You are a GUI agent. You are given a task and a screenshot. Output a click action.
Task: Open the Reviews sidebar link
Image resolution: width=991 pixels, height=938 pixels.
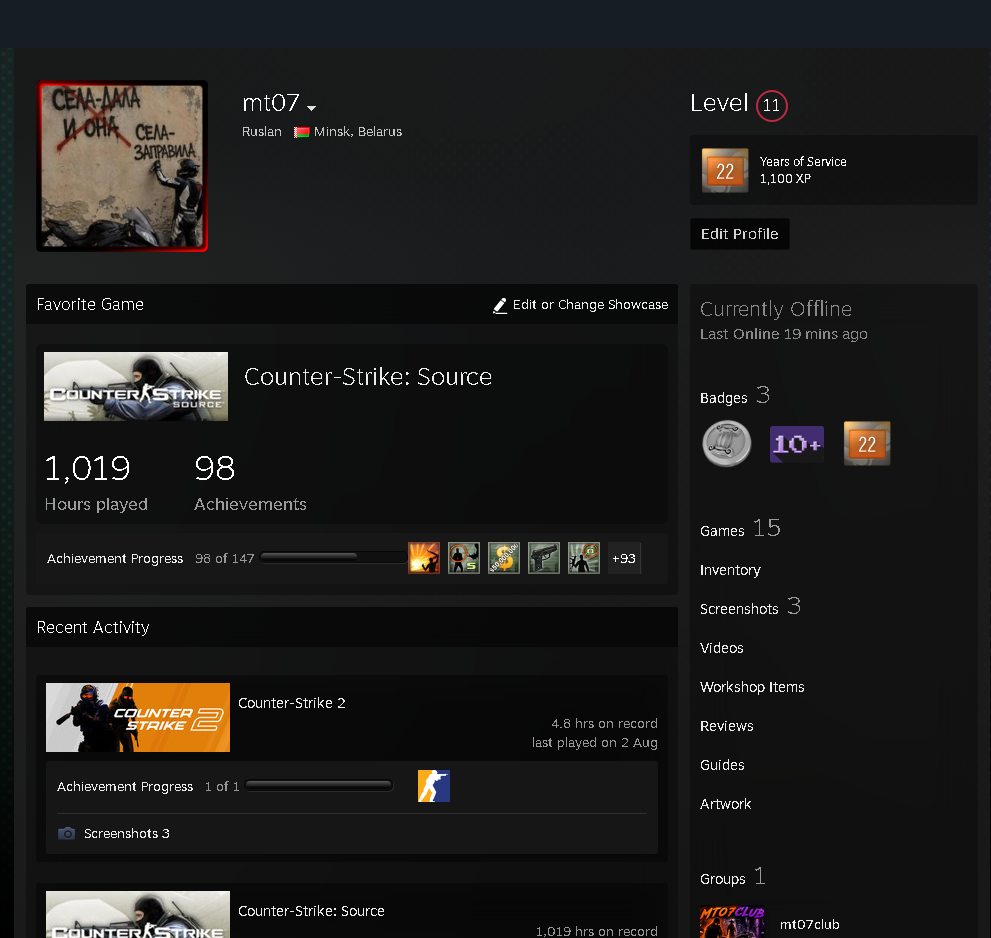(726, 726)
